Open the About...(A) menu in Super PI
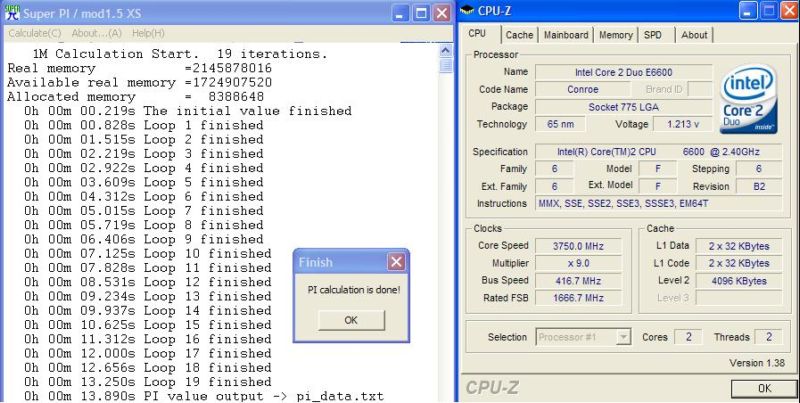The image size is (800, 403). [96, 33]
